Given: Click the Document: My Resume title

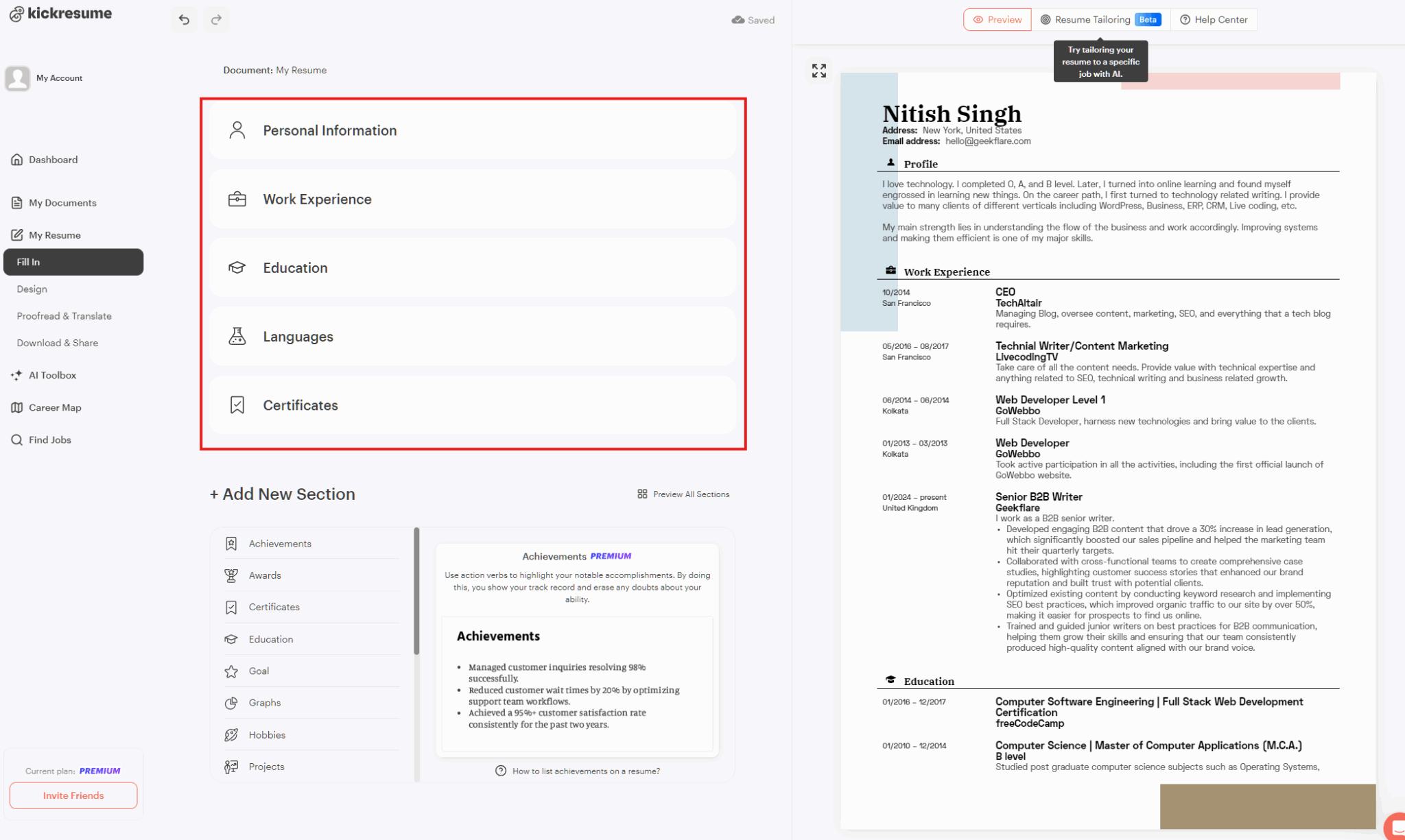Looking at the screenshot, I should pyautogui.click(x=274, y=70).
